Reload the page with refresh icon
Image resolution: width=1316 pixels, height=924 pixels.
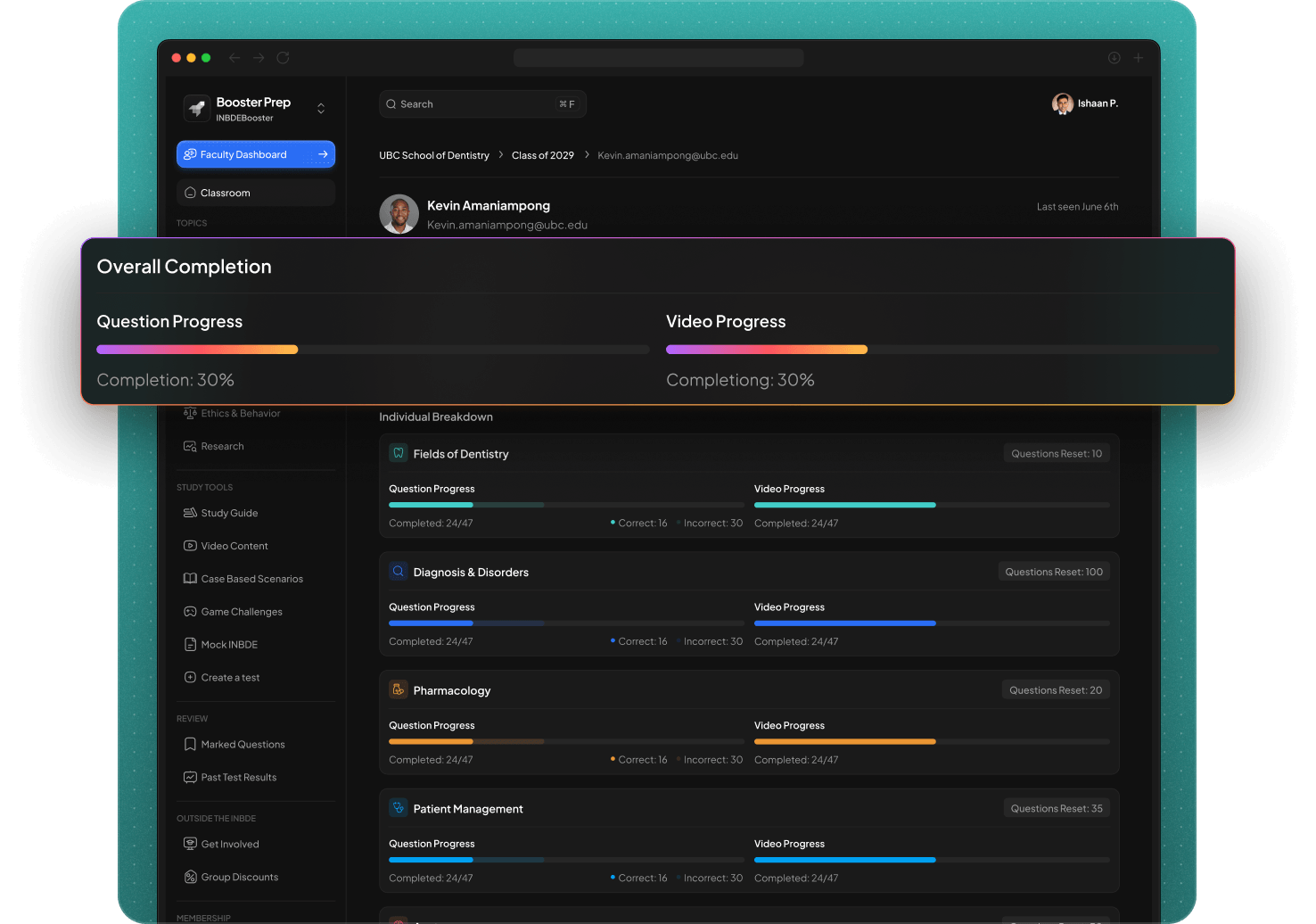[283, 58]
